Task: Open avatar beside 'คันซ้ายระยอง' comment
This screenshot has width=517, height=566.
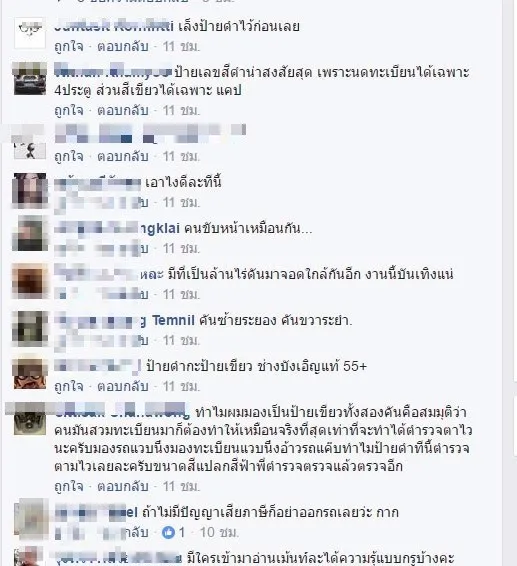Action: click(30, 328)
